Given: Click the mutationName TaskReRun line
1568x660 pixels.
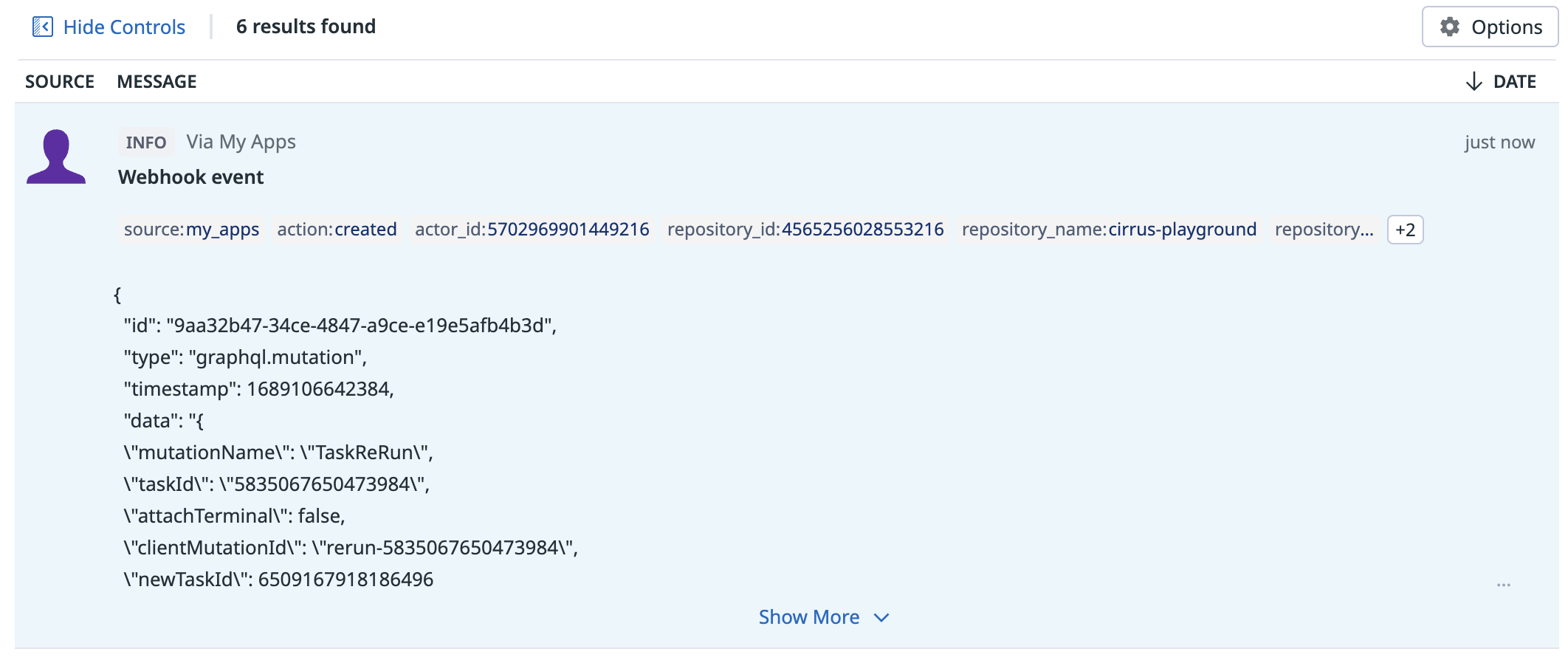Looking at the screenshot, I should [x=278, y=453].
